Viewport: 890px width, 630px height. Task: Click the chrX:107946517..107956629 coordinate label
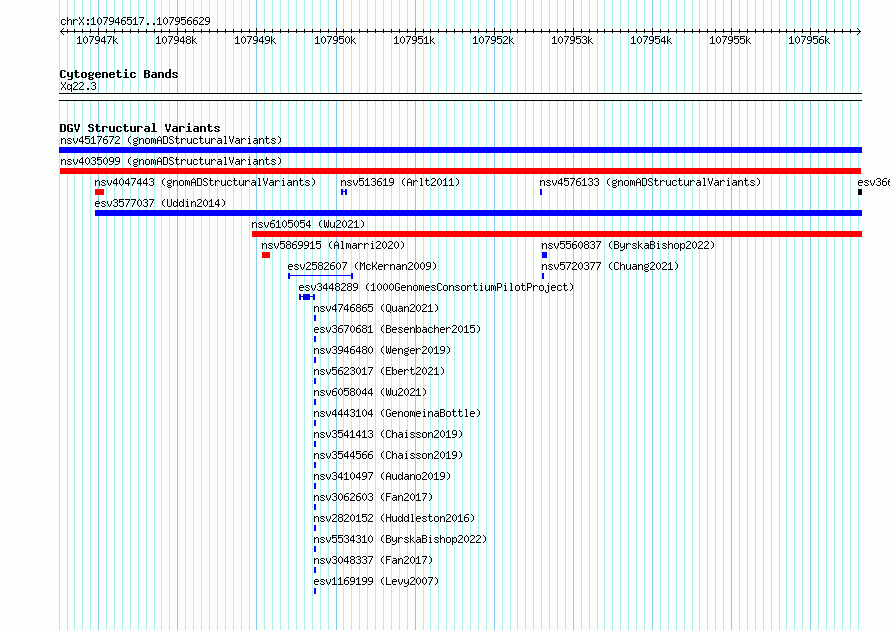click(135, 21)
